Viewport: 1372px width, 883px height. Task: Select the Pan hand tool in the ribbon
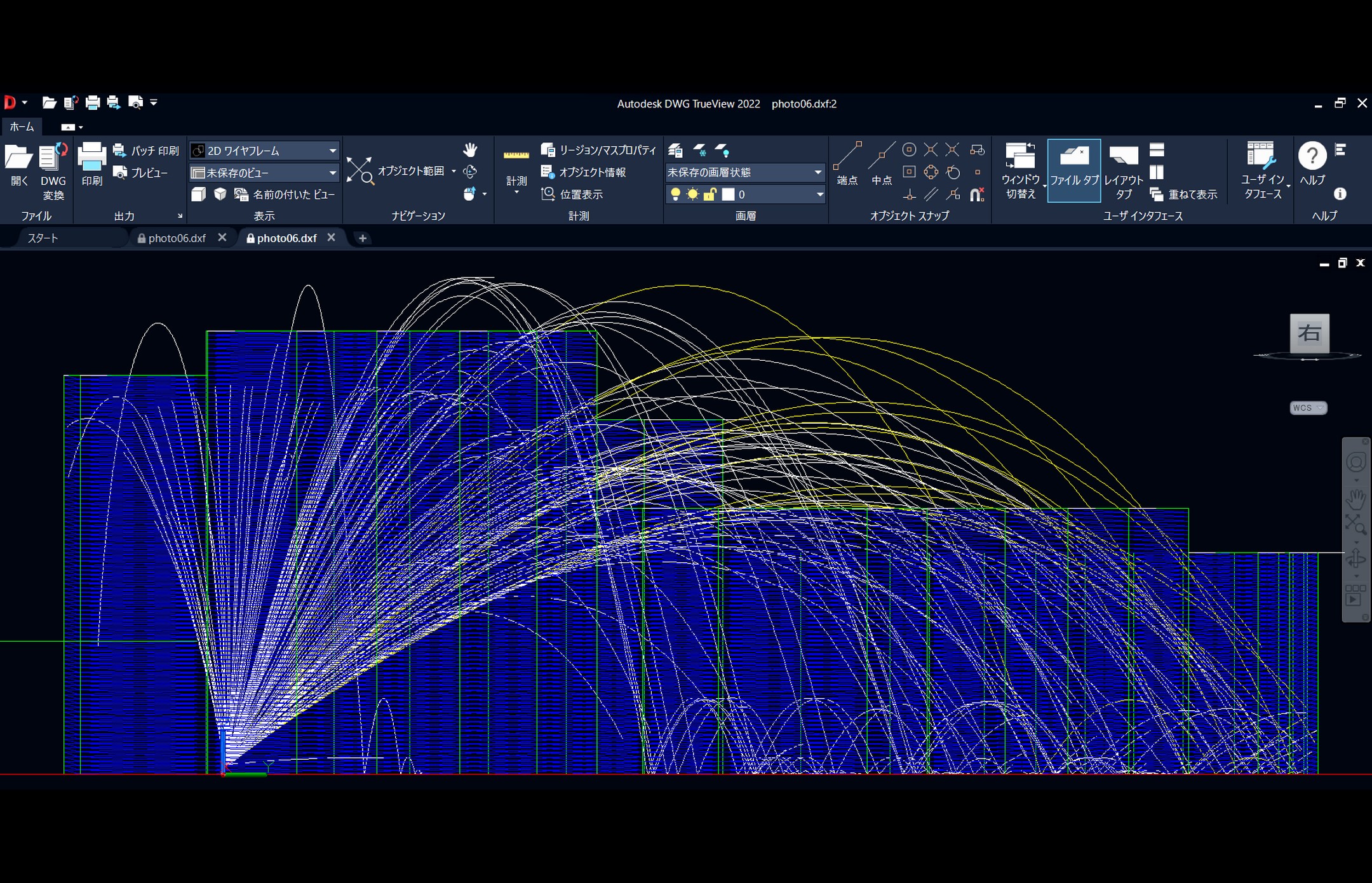click(469, 150)
